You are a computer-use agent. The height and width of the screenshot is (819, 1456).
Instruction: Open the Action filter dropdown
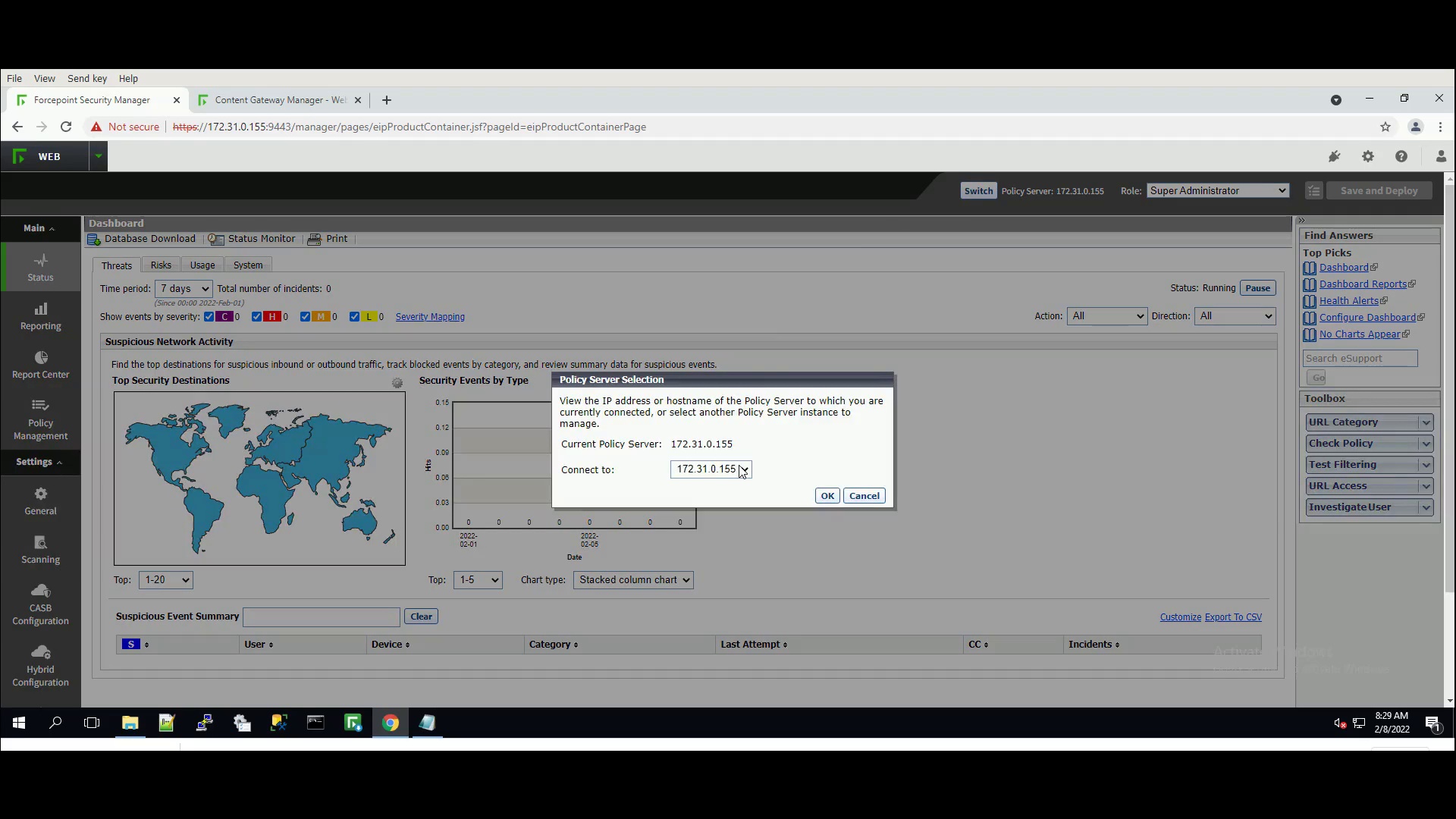[1106, 316]
